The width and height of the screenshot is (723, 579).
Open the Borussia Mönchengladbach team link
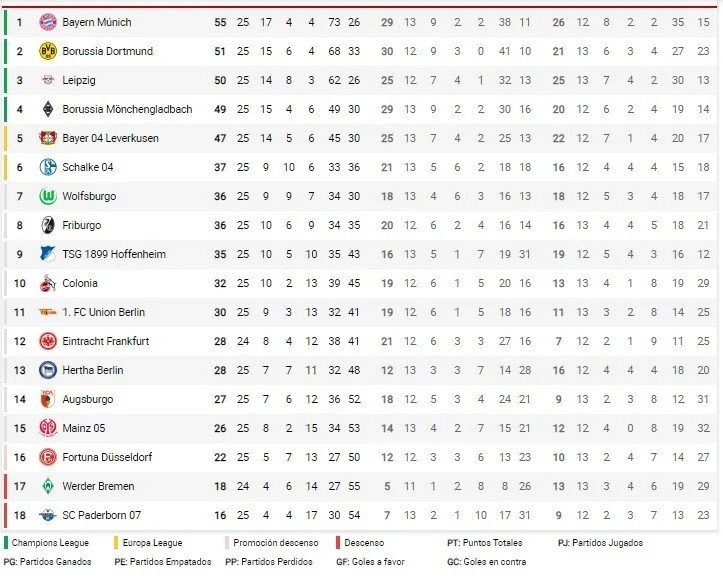[x=127, y=109]
